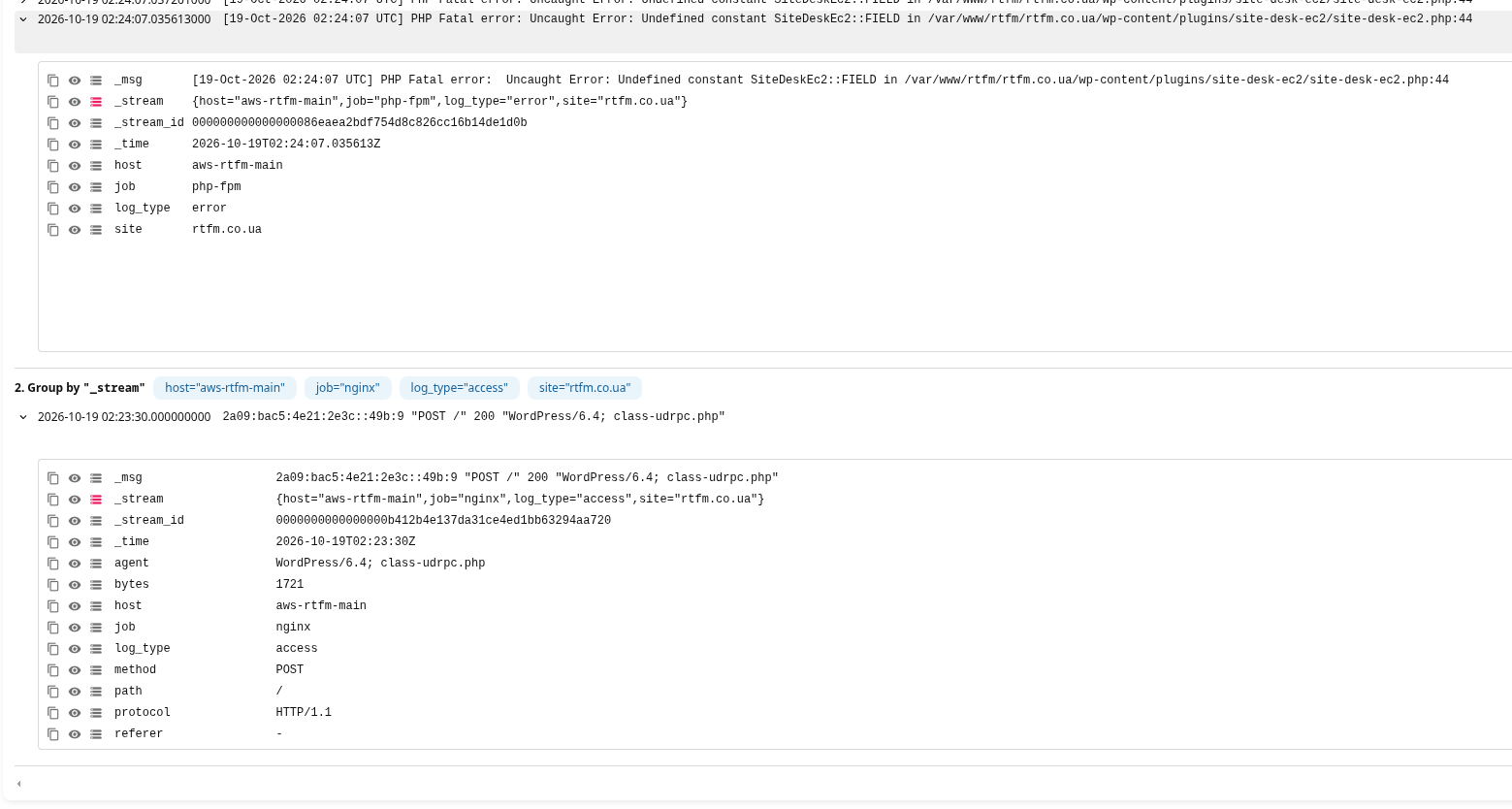Screen dimensions: 1512x809
Task: Collapse the 02:24:07.035613000 PHP Fatal error entry
Action: (x=23, y=19)
